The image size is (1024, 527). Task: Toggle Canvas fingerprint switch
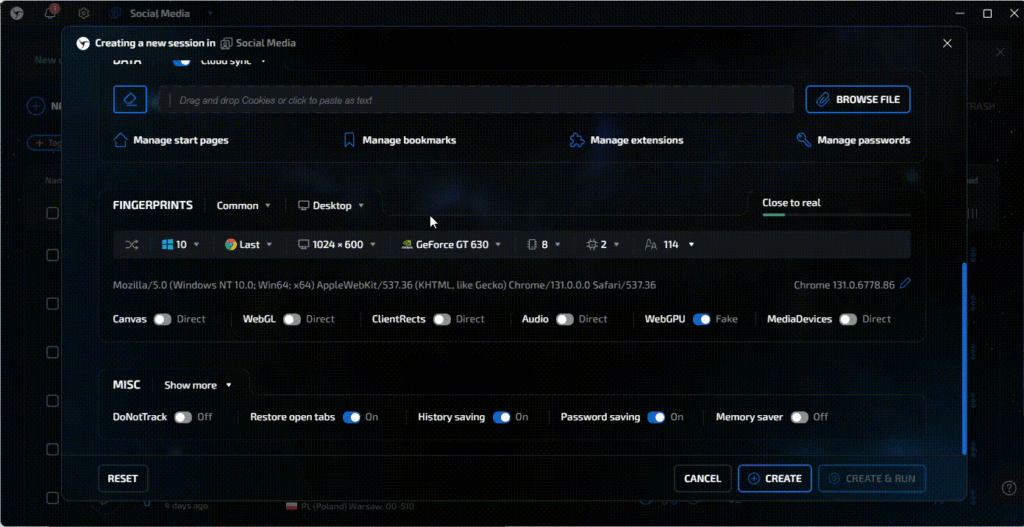coord(163,319)
